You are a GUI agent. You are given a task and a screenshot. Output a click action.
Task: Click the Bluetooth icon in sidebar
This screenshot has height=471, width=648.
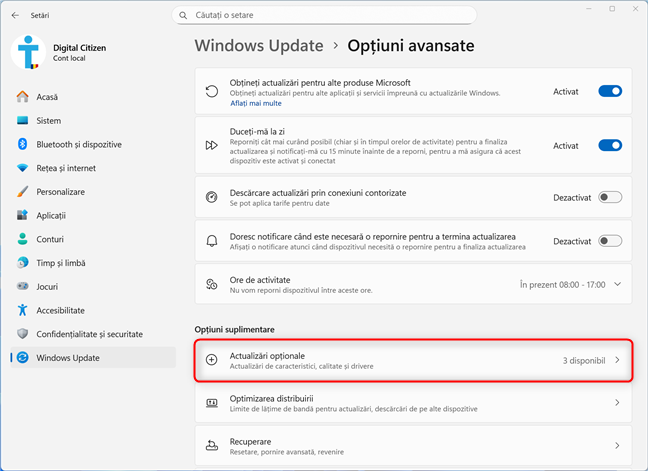coord(23,144)
